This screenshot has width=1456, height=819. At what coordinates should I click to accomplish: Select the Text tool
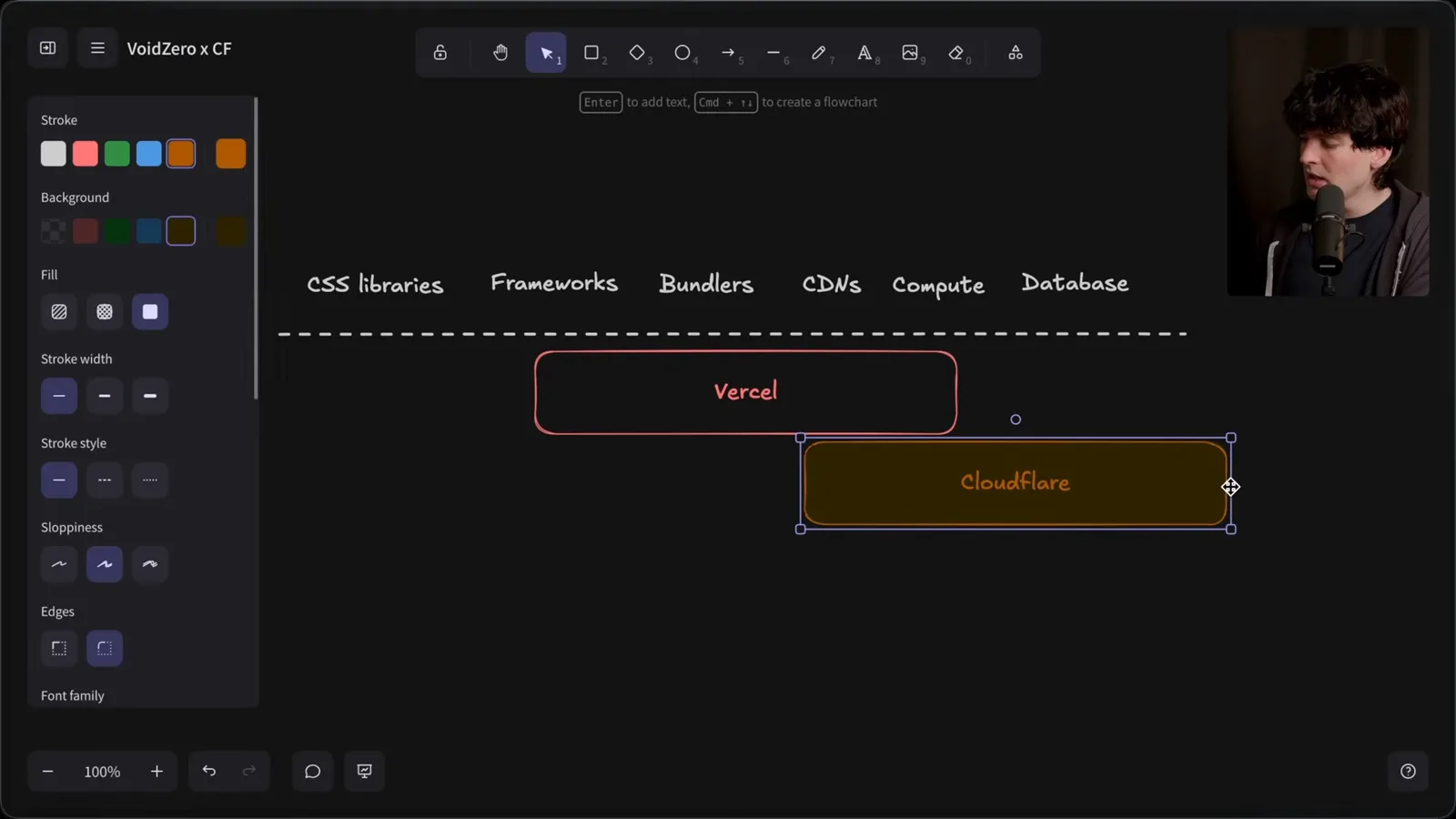[864, 53]
